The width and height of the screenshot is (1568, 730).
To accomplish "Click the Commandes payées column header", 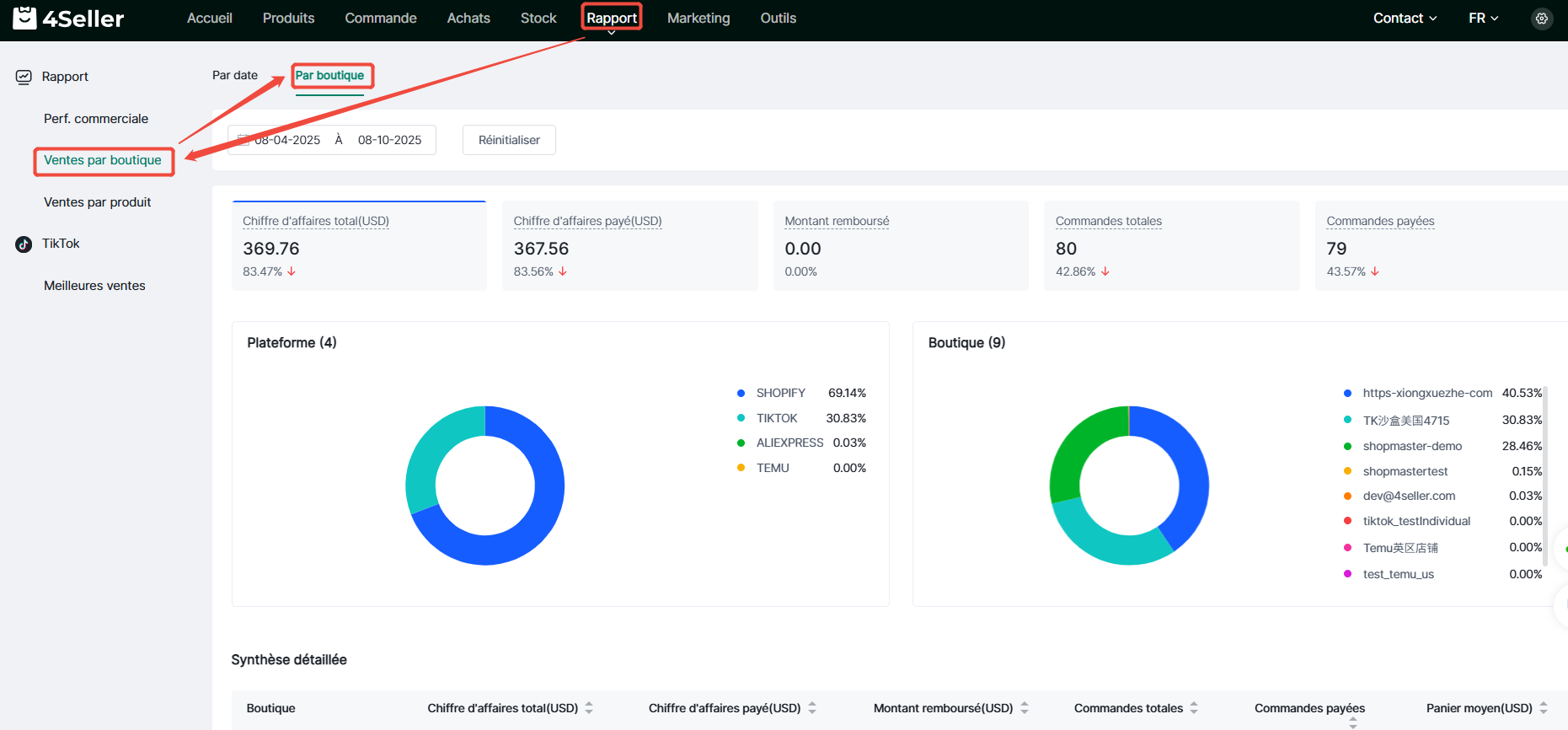I will click(x=1309, y=708).
